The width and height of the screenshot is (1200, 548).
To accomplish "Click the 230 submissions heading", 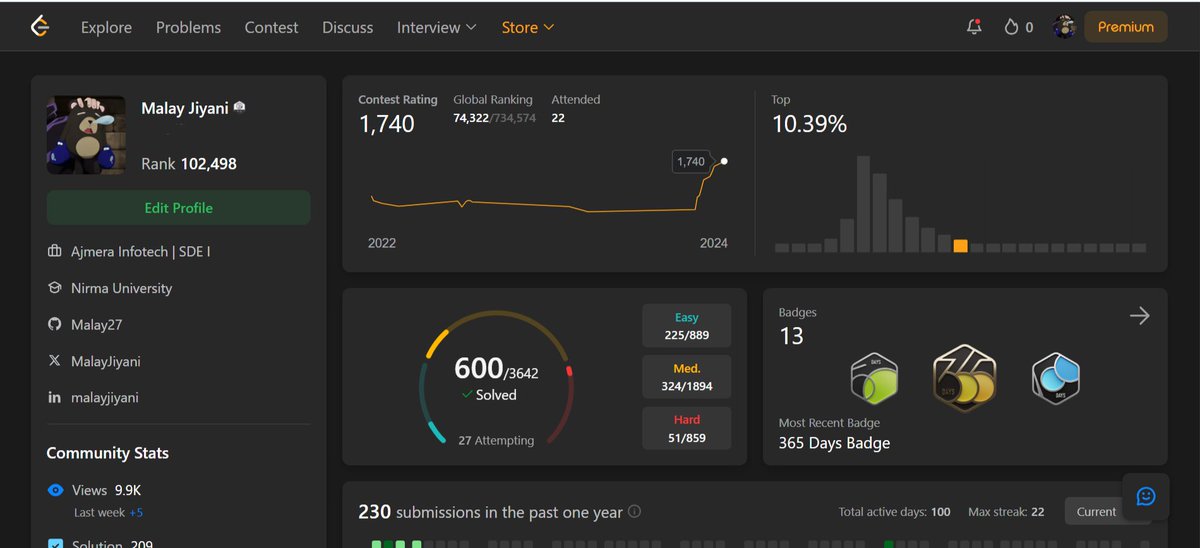I will point(490,512).
